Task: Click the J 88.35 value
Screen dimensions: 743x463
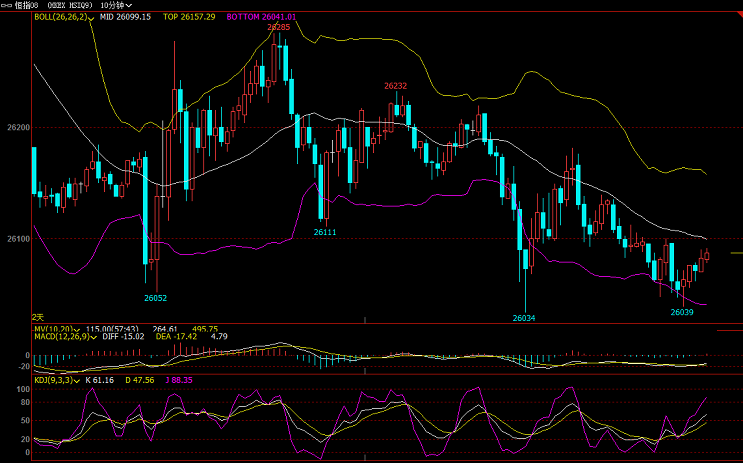Action: click(179, 380)
